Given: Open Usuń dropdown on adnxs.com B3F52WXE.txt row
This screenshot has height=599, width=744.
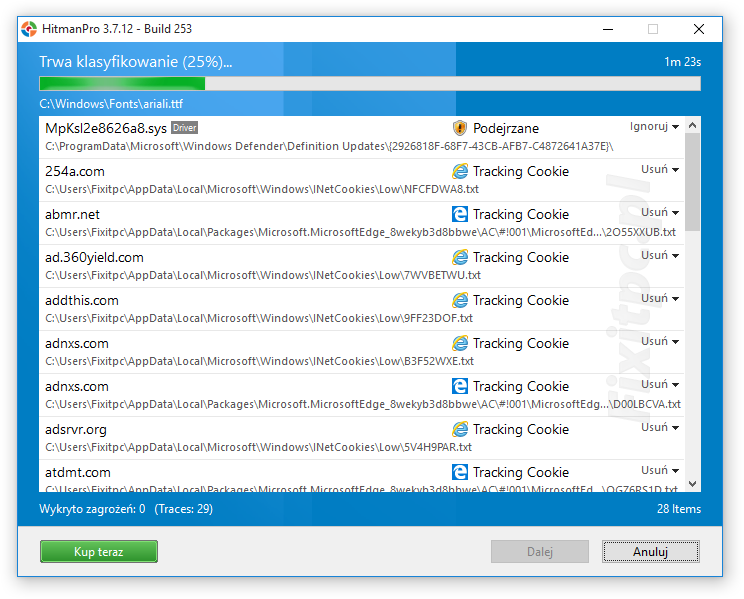Looking at the screenshot, I should coord(660,341).
